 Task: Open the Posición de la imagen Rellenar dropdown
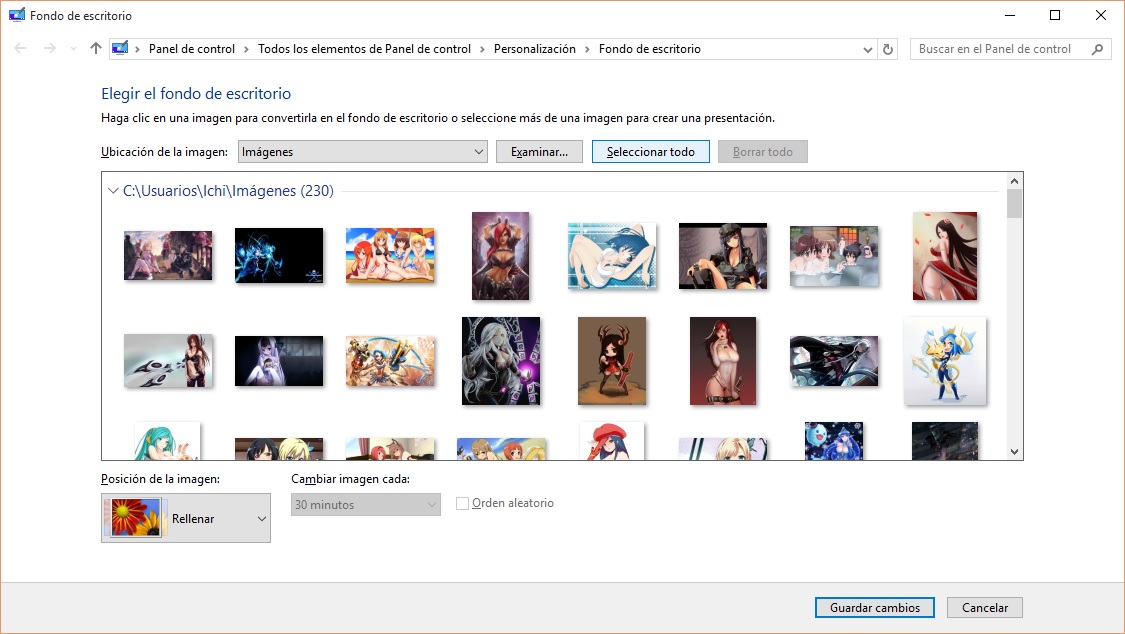pos(186,518)
